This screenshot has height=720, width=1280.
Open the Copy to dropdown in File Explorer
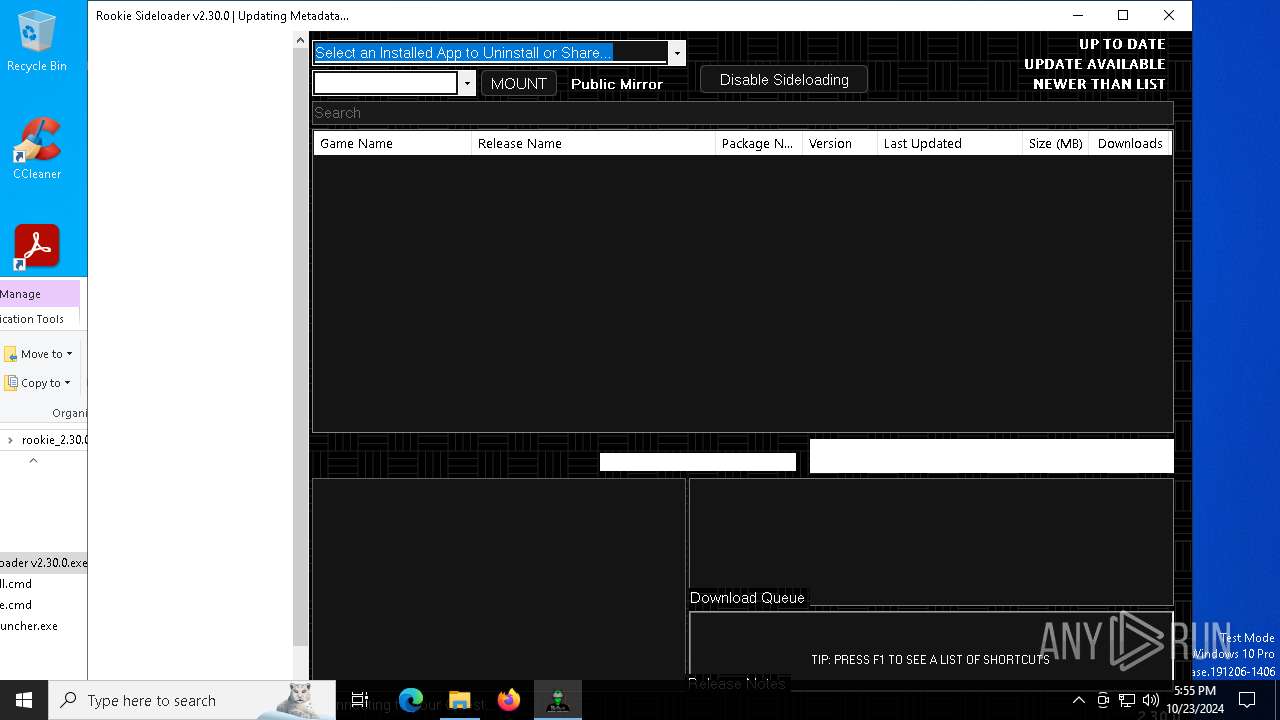pyautogui.click(x=38, y=383)
